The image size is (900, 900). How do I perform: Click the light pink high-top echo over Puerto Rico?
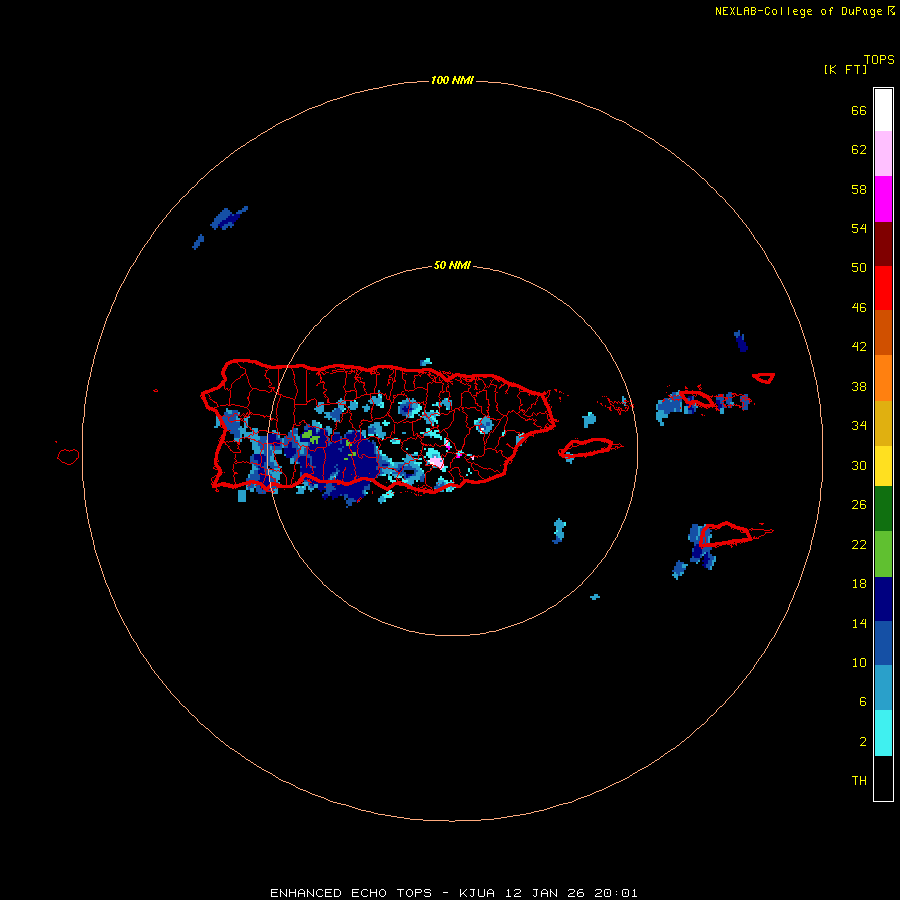click(436, 461)
